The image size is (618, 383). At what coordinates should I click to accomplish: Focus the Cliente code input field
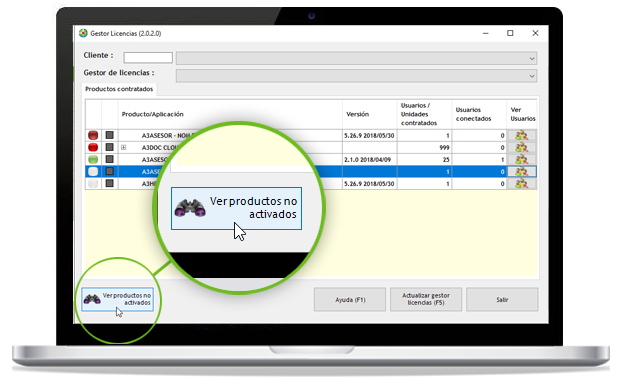click(x=148, y=58)
